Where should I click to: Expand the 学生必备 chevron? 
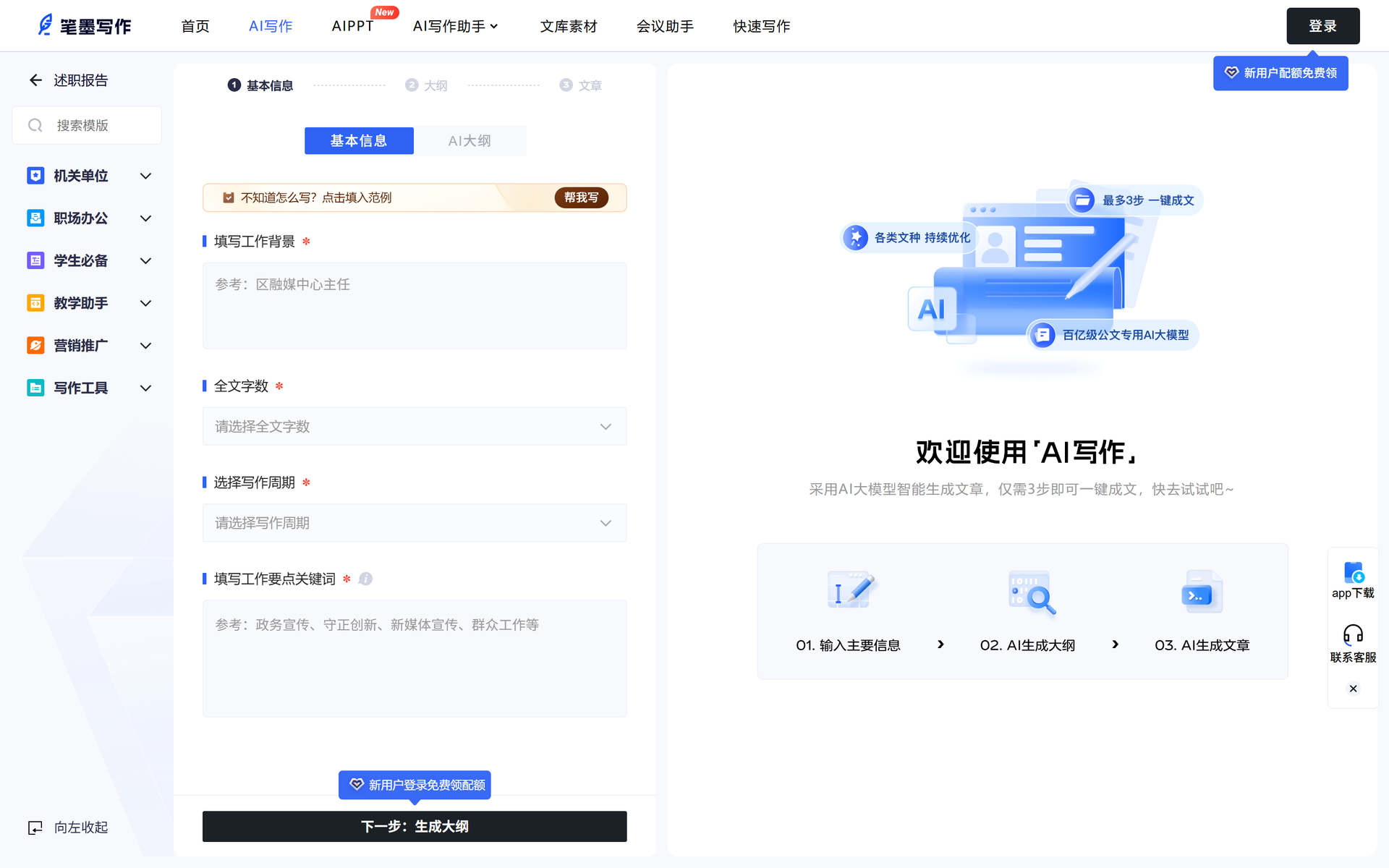coord(145,260)
